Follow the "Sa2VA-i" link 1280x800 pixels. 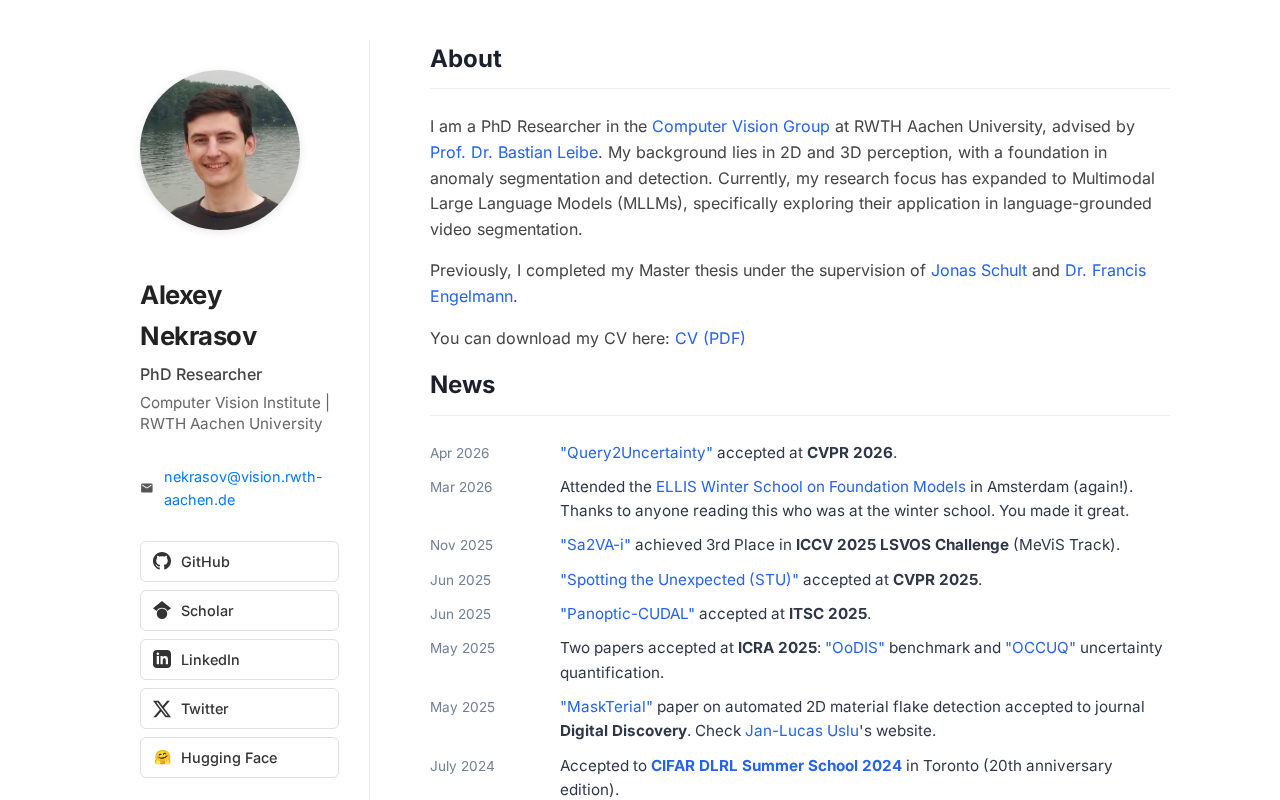tap(595, 544)
